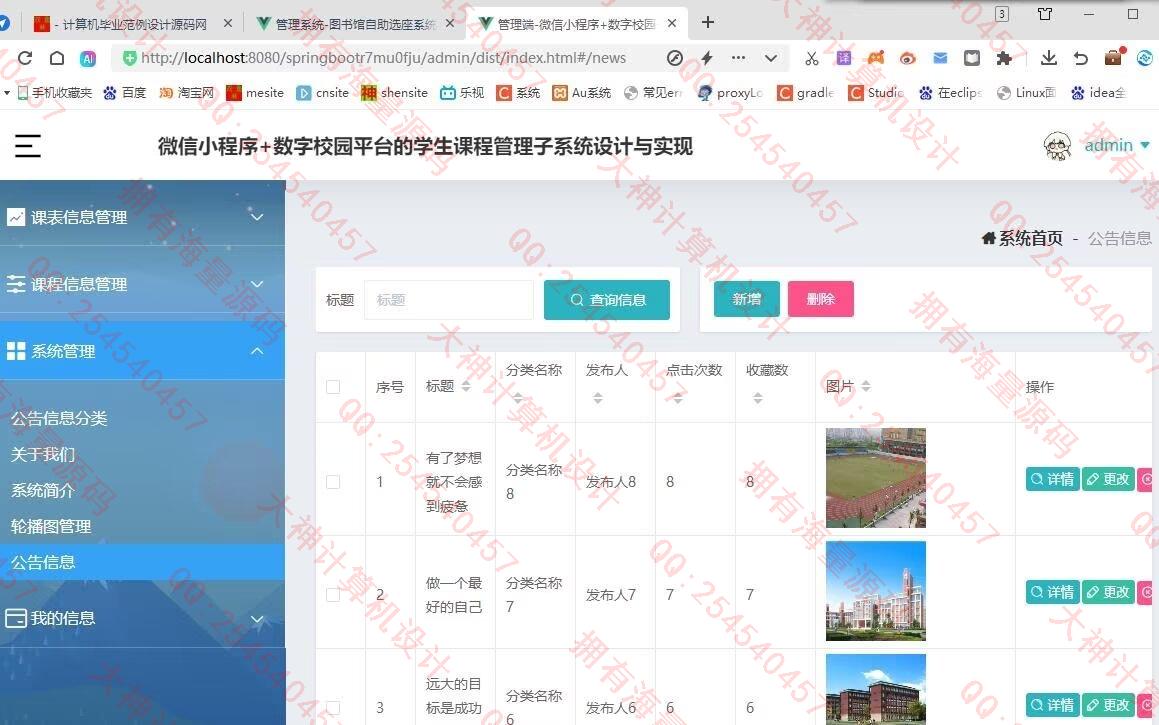Click the eye-shaped red extension icon
The image size is (1159, 725).
click(x=908, y=58)
